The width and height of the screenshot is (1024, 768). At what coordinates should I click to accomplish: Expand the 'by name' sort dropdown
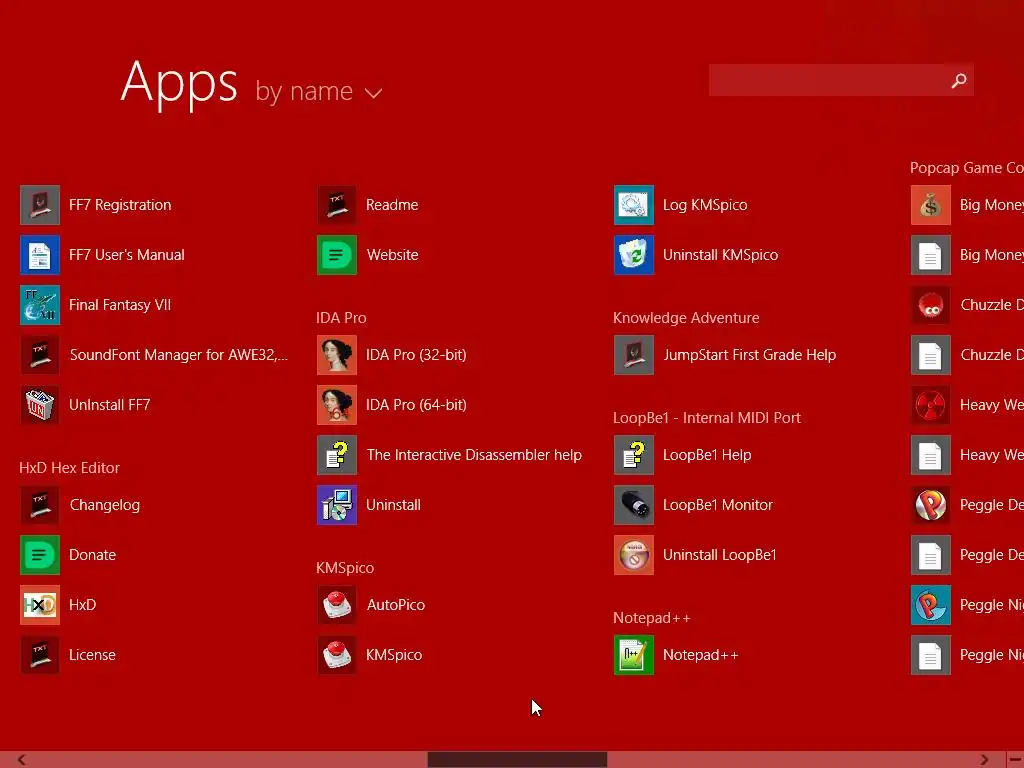pyautogui.click(x=318, y=91)
